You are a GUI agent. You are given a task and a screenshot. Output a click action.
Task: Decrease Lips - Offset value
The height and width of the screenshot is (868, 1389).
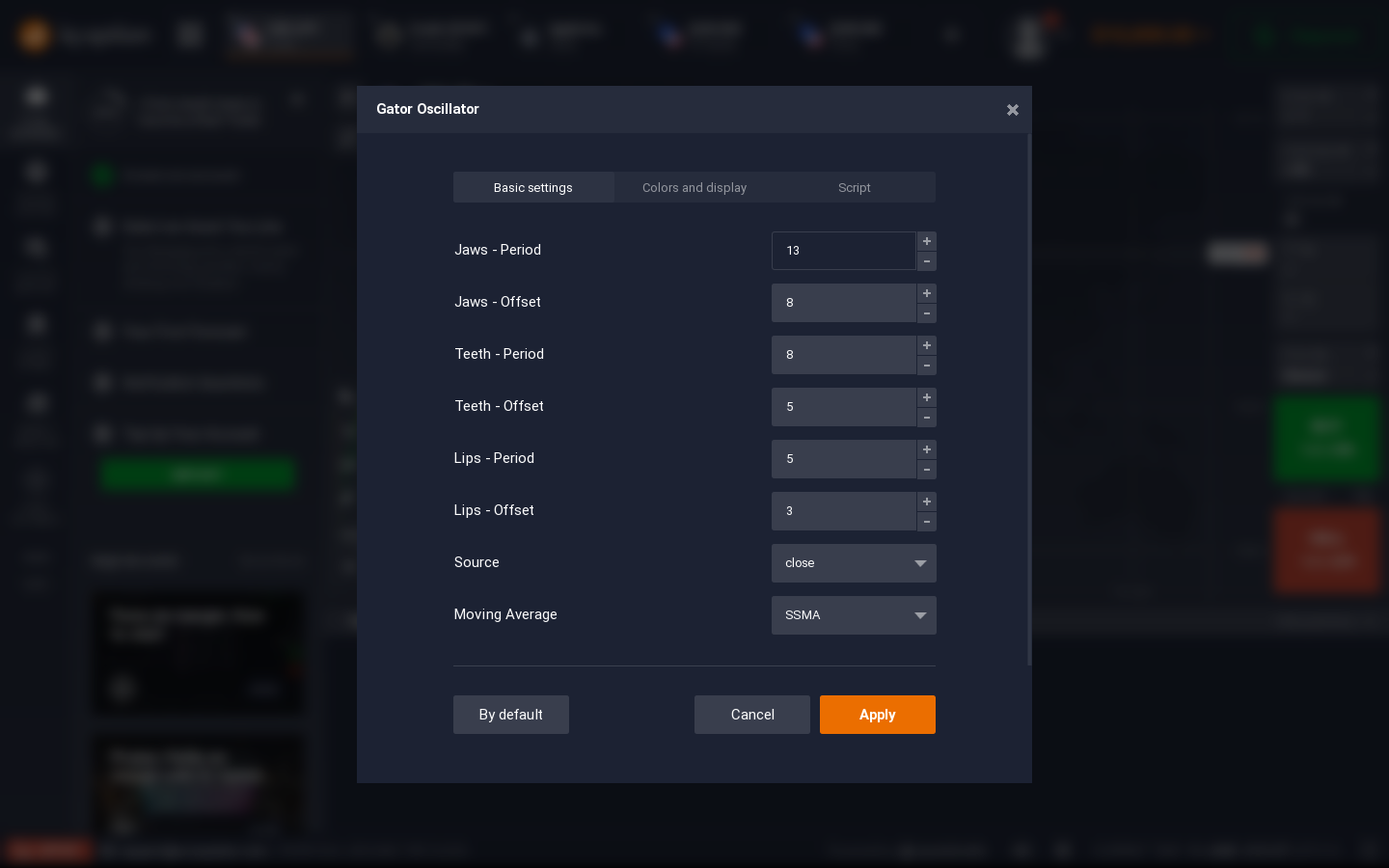click(x=927, y=522)
